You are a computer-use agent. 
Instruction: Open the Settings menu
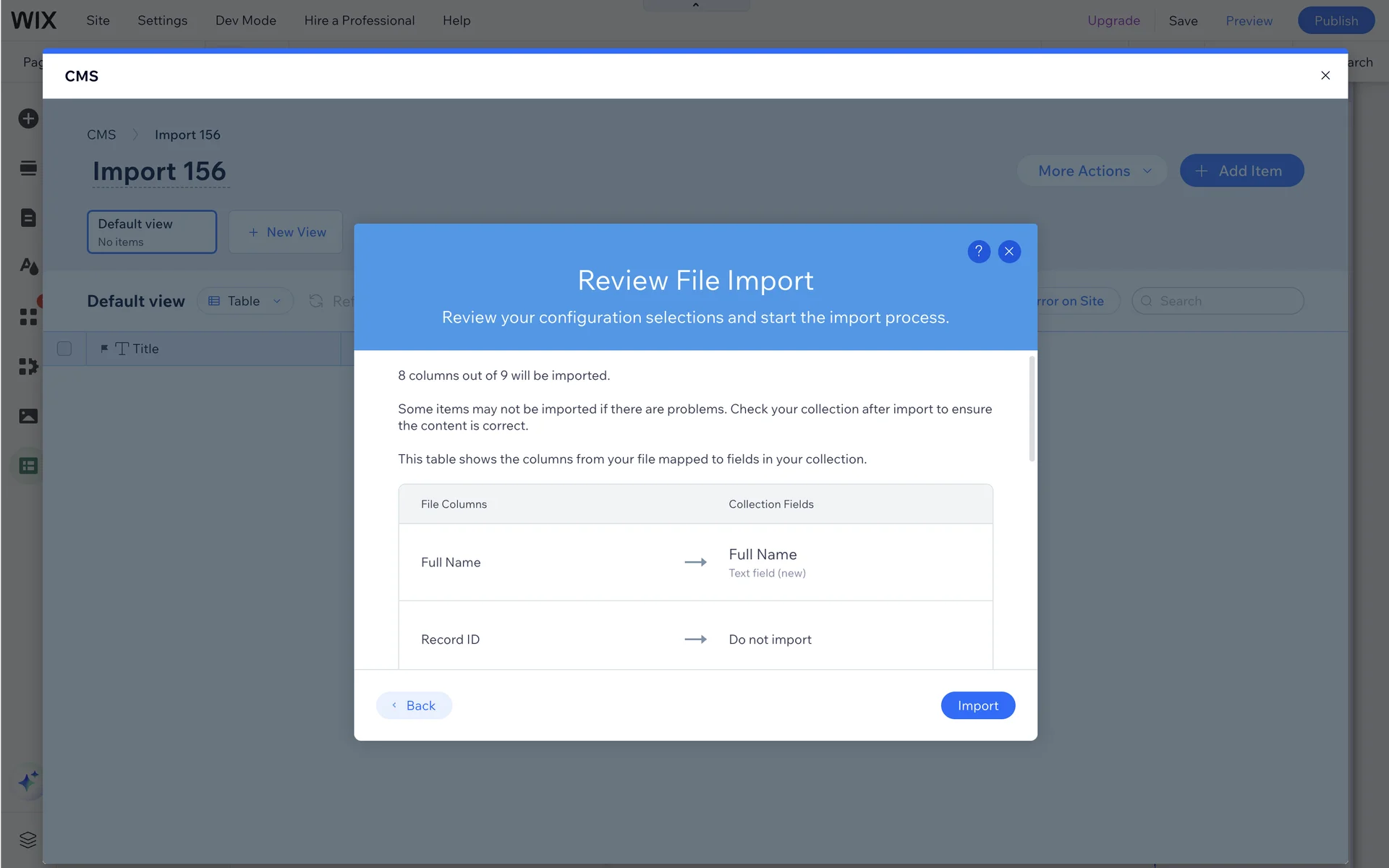(162, 20)
